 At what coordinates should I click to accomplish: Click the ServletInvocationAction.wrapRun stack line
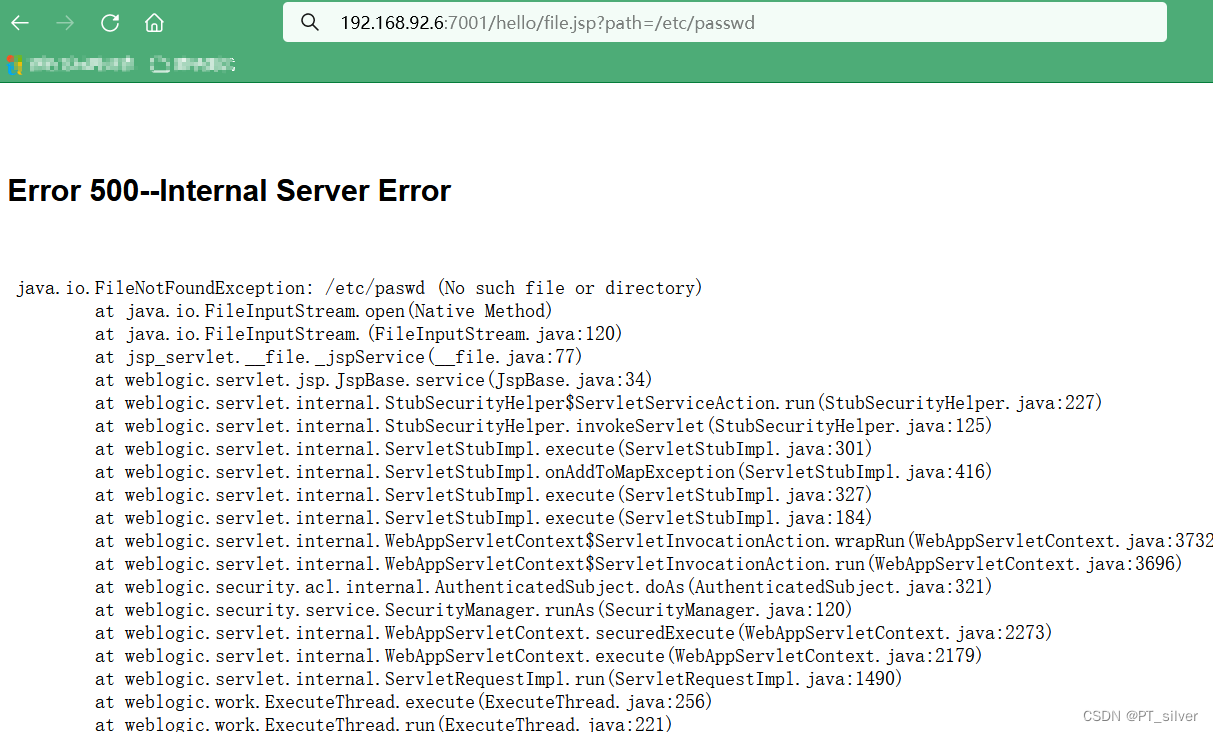click(x=654, y=541)
